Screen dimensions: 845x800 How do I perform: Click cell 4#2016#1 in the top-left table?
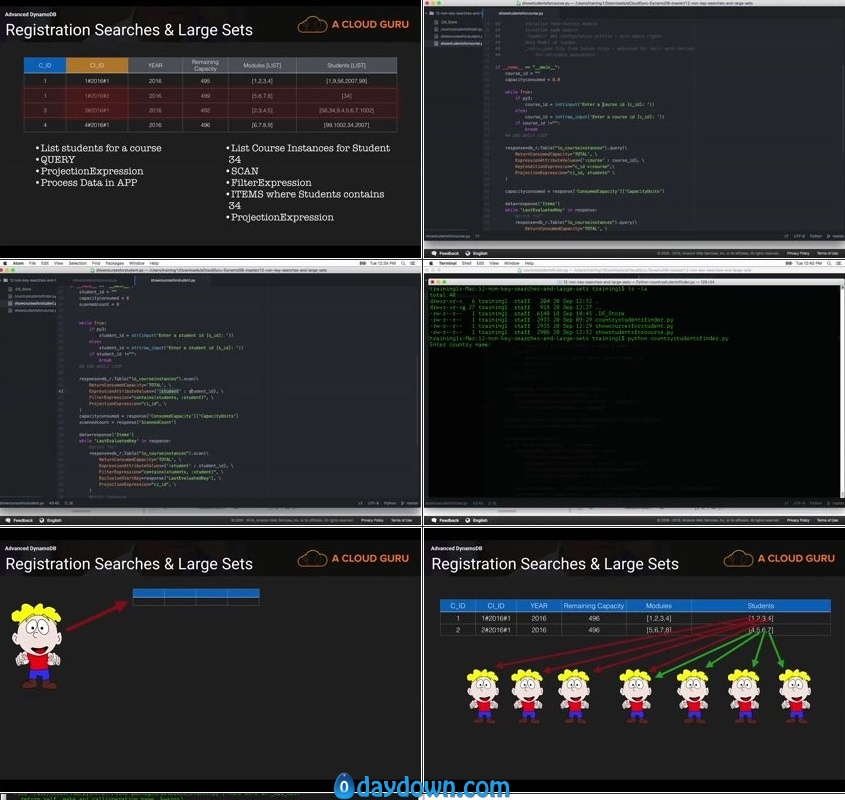(x=97, y=125)
